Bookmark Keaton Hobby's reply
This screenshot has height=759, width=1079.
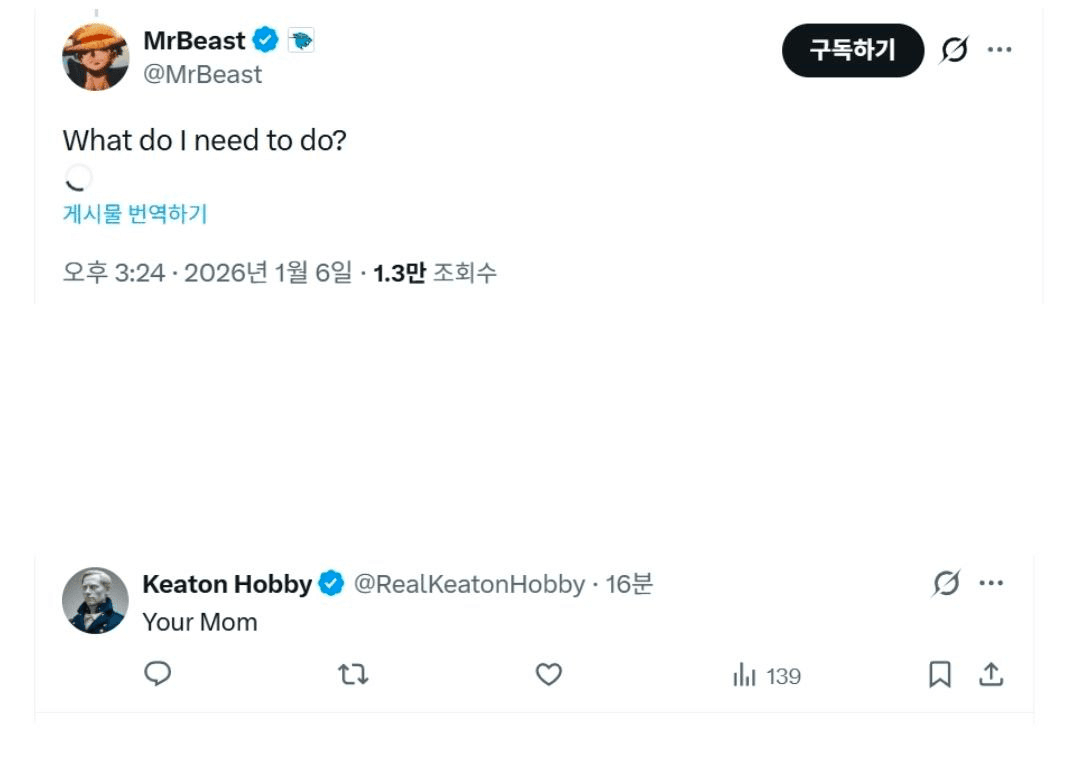(939, 676)
